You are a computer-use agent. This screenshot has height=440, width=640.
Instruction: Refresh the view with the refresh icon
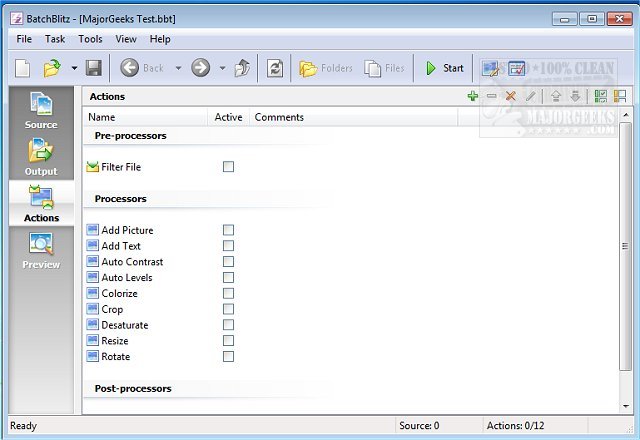tap(275, 68)
